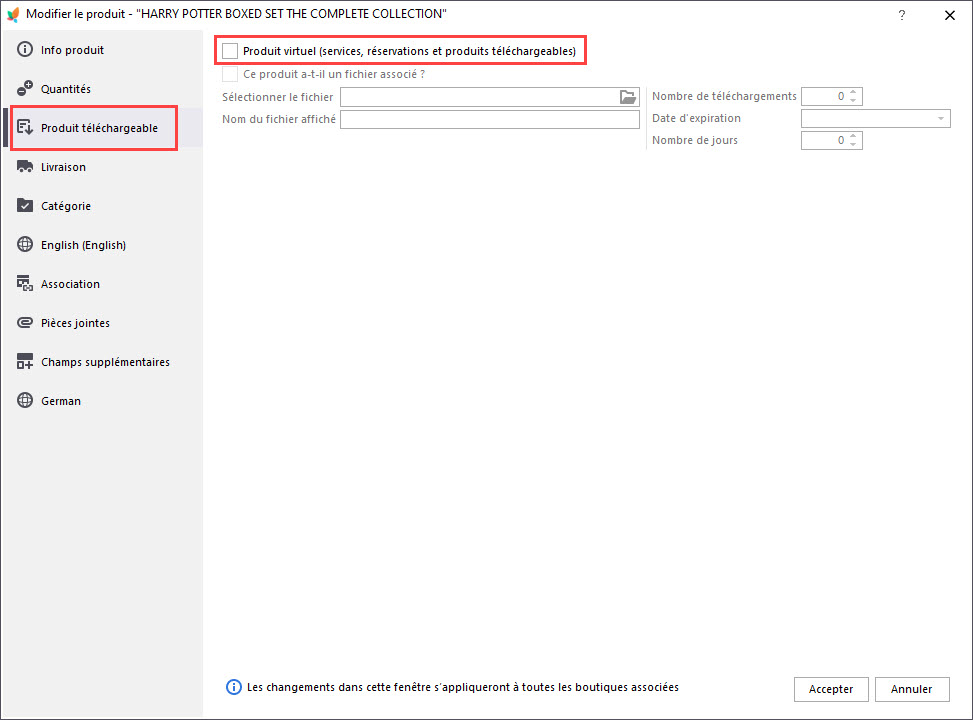Open the Info produit tab

[102, 50]
